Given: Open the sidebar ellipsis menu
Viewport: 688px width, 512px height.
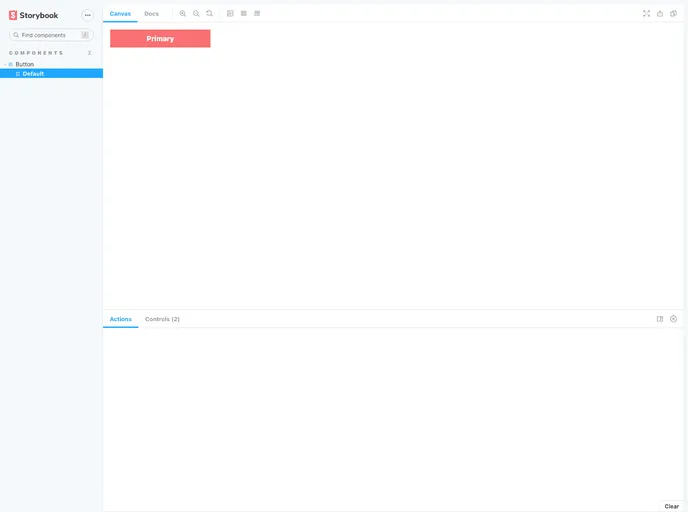Looking at the screenshot, I should click(x=87, y=15).
